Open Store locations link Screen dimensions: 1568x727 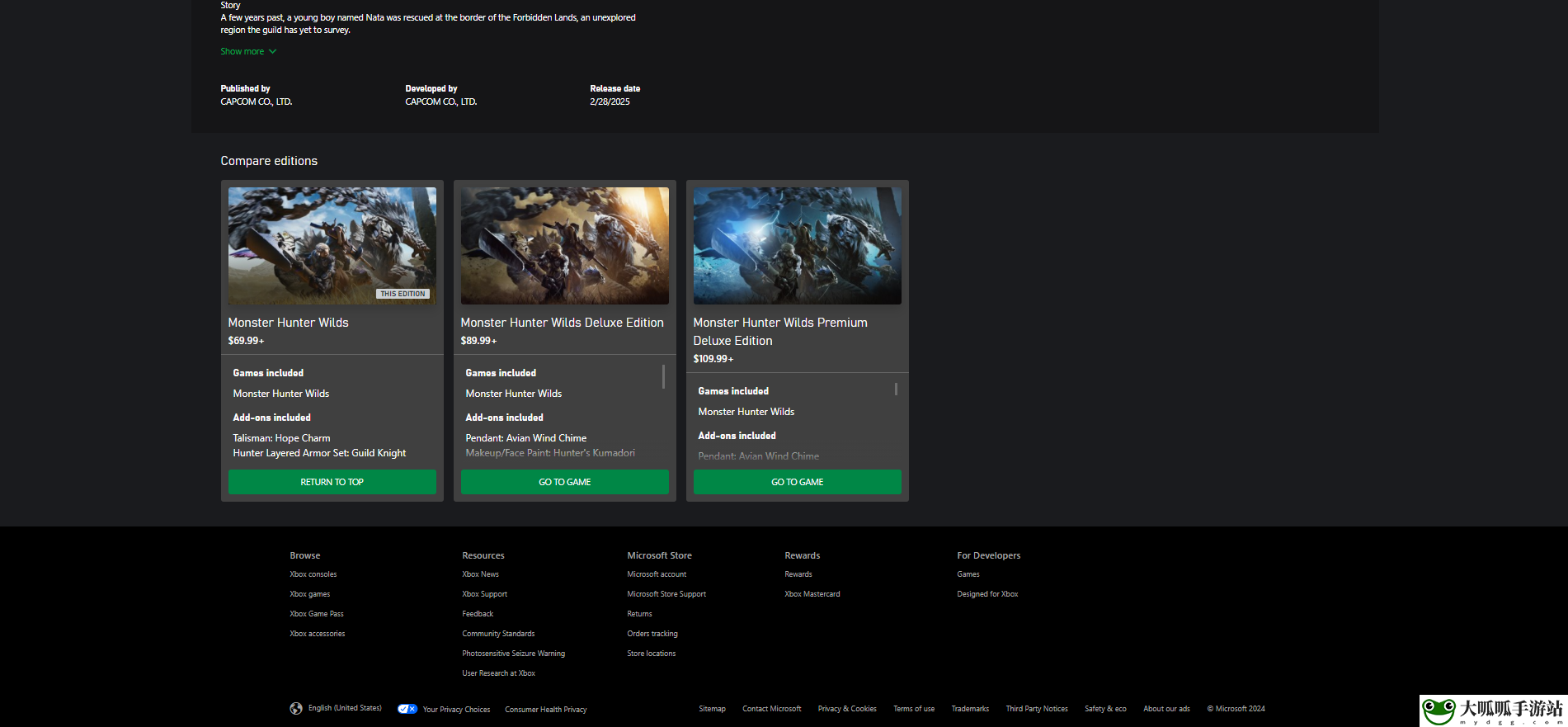click(652, 654)
